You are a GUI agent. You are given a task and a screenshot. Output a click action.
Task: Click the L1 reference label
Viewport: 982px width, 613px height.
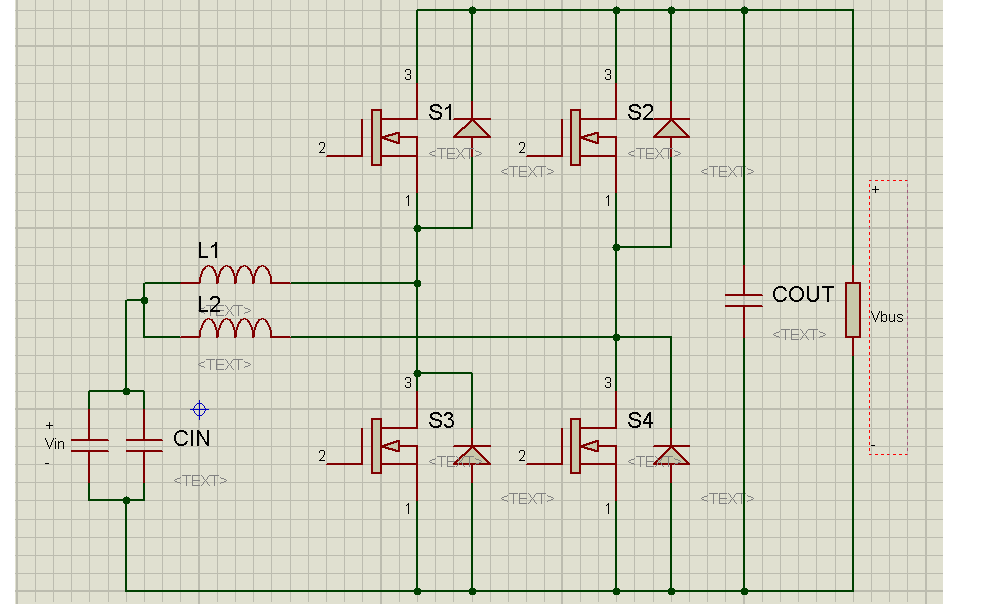coord(209,251)
